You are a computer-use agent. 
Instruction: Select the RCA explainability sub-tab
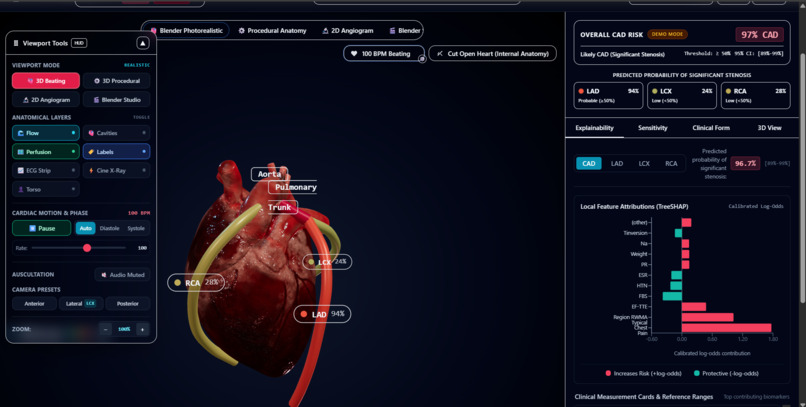(671, 163)
